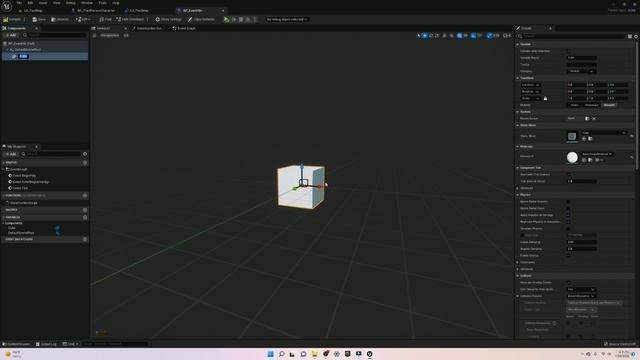Image resolution: width=640 pixels, height=360 pixels.
Task: Open camera speed settings
Action: (507, 36)
